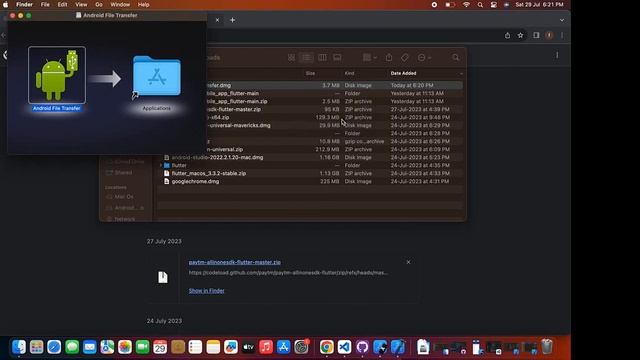Click Show in Finder link
Image resolution: width=640 pixels, height=360 pixels.
click(x=207, y=291)
